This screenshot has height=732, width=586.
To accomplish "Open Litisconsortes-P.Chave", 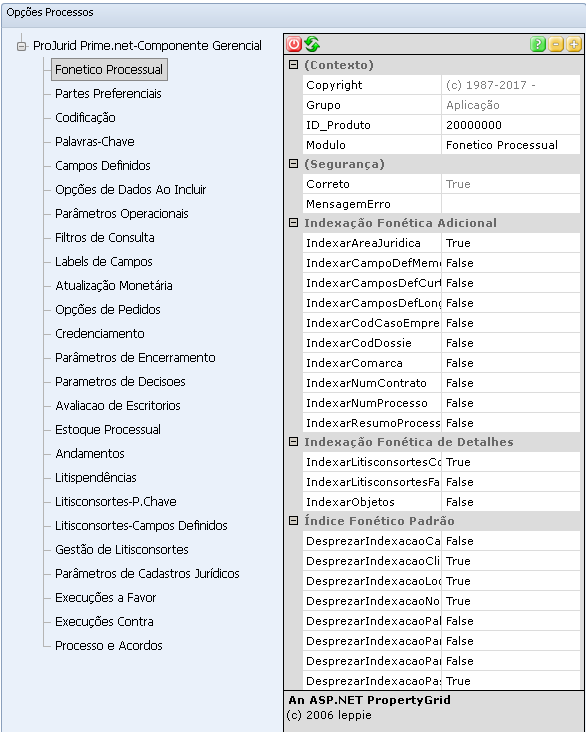I will [115, 501].
